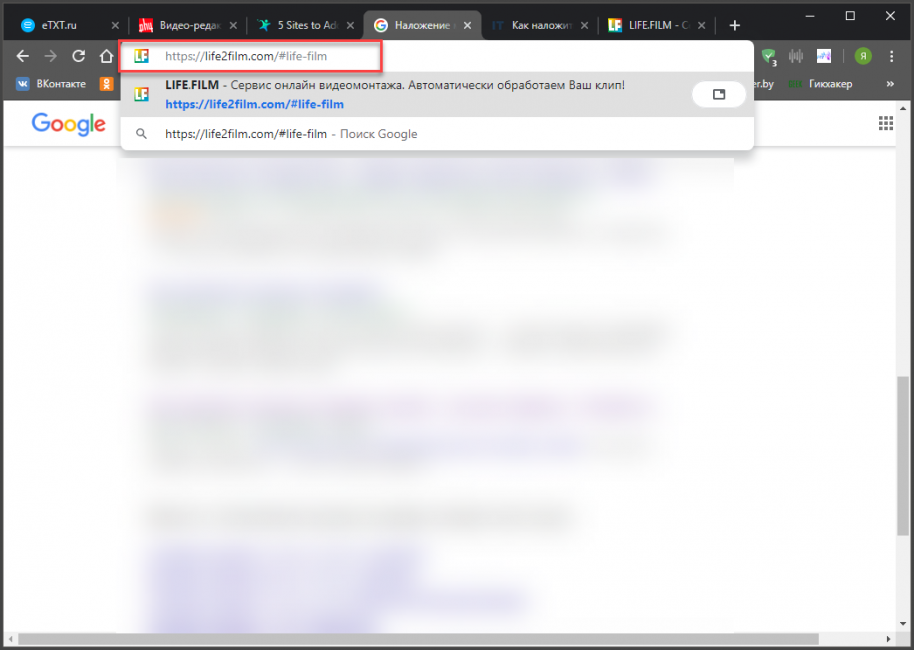Choose the Google search suggestion row
The image size is (914, 650).
pos(437,133)
